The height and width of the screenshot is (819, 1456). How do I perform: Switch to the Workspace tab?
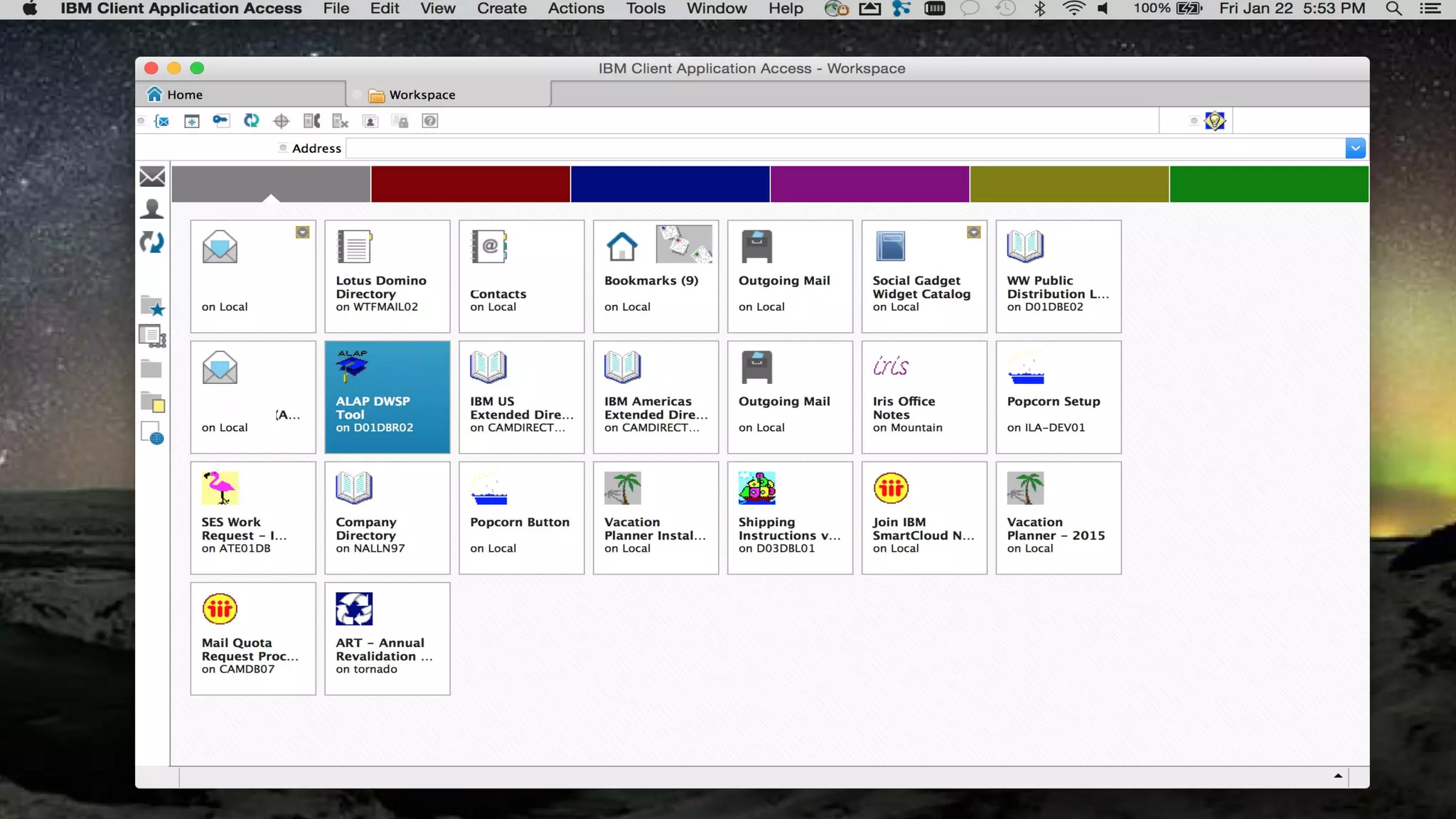(x=448, y=95)
